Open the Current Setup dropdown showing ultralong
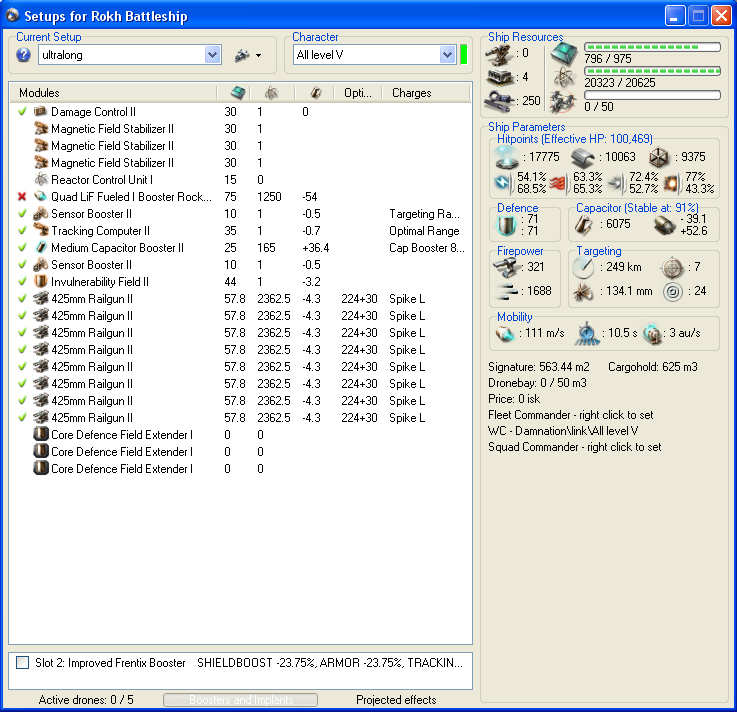737x712 pixels. coord(212,55)
